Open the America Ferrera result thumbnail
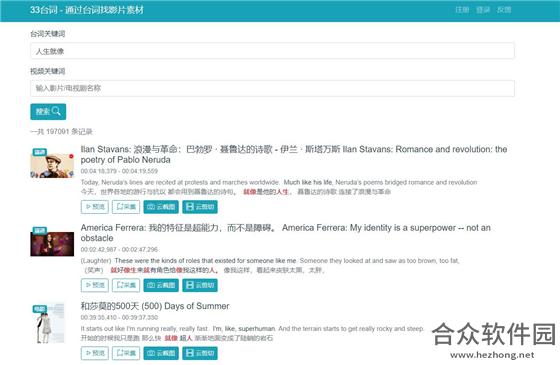560x365 pixels. [x=52, y=244]
